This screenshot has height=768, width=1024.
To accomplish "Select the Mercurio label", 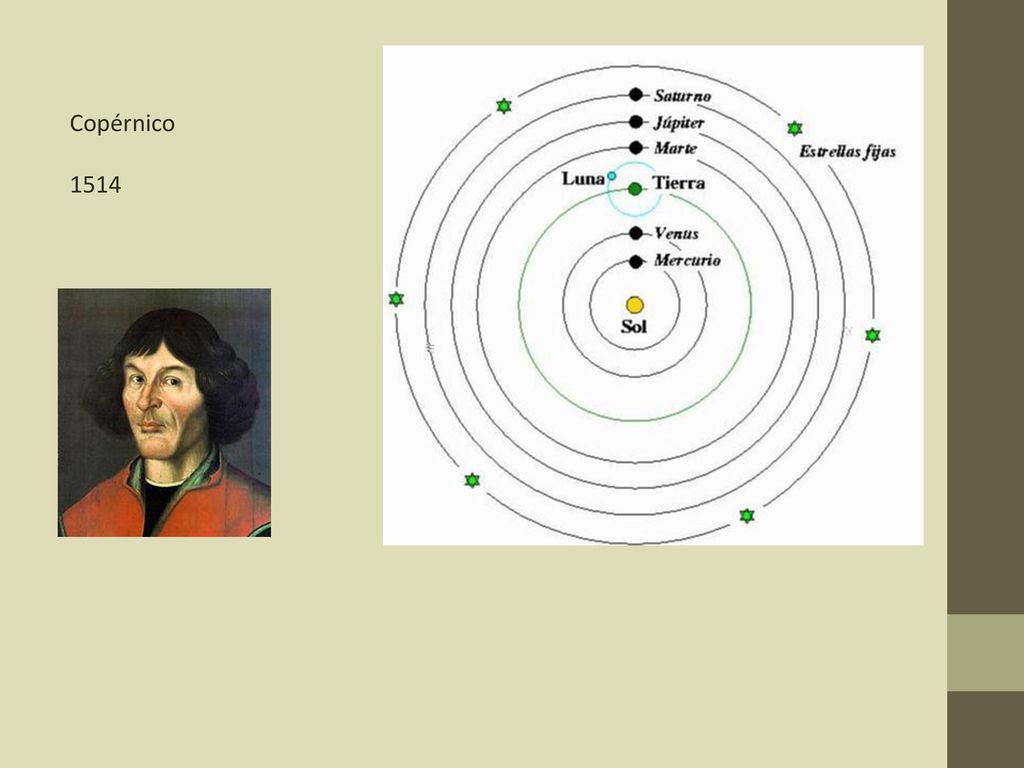I will pyautogui.click(x=688, y=261).
